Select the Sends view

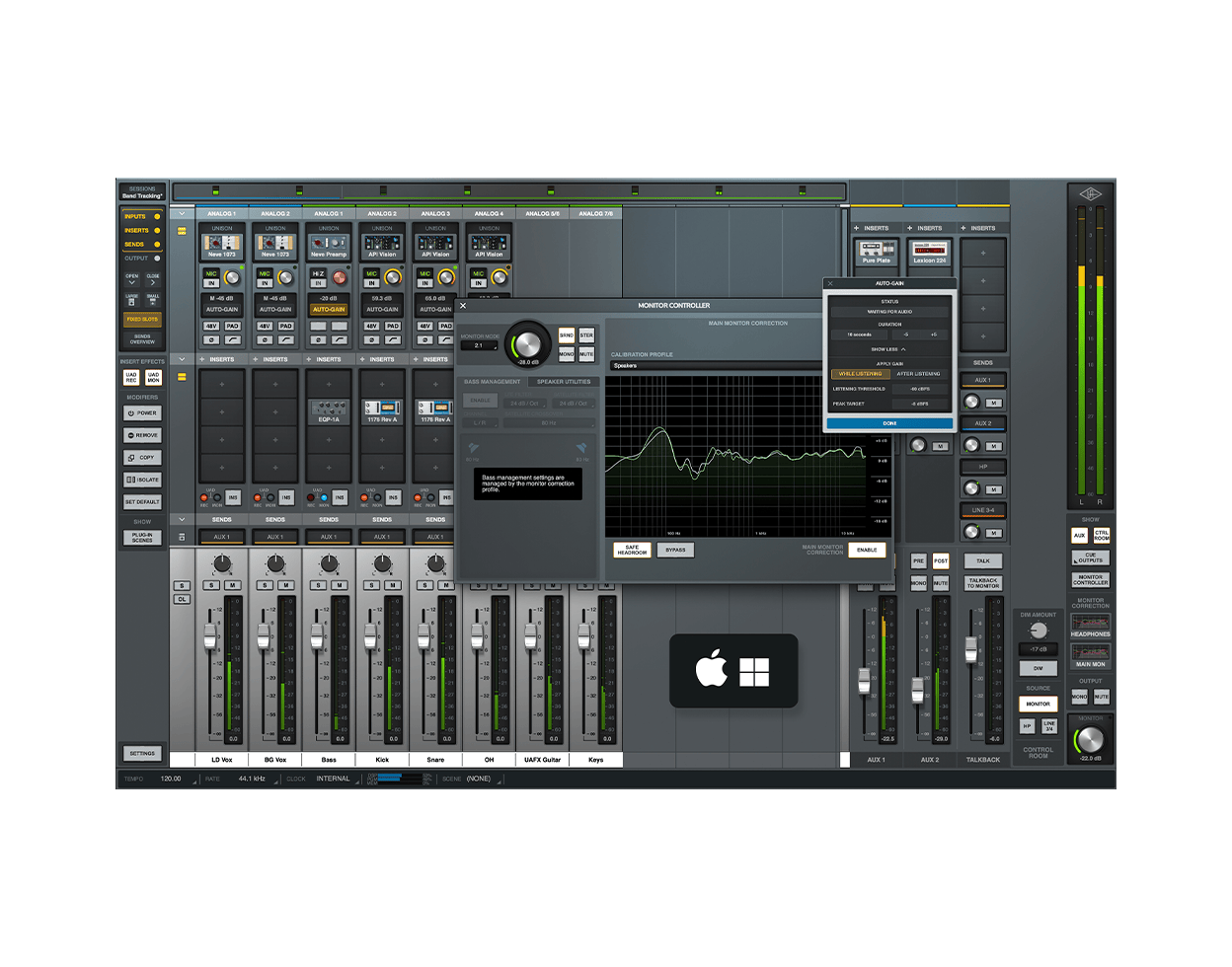pos(142,244)
